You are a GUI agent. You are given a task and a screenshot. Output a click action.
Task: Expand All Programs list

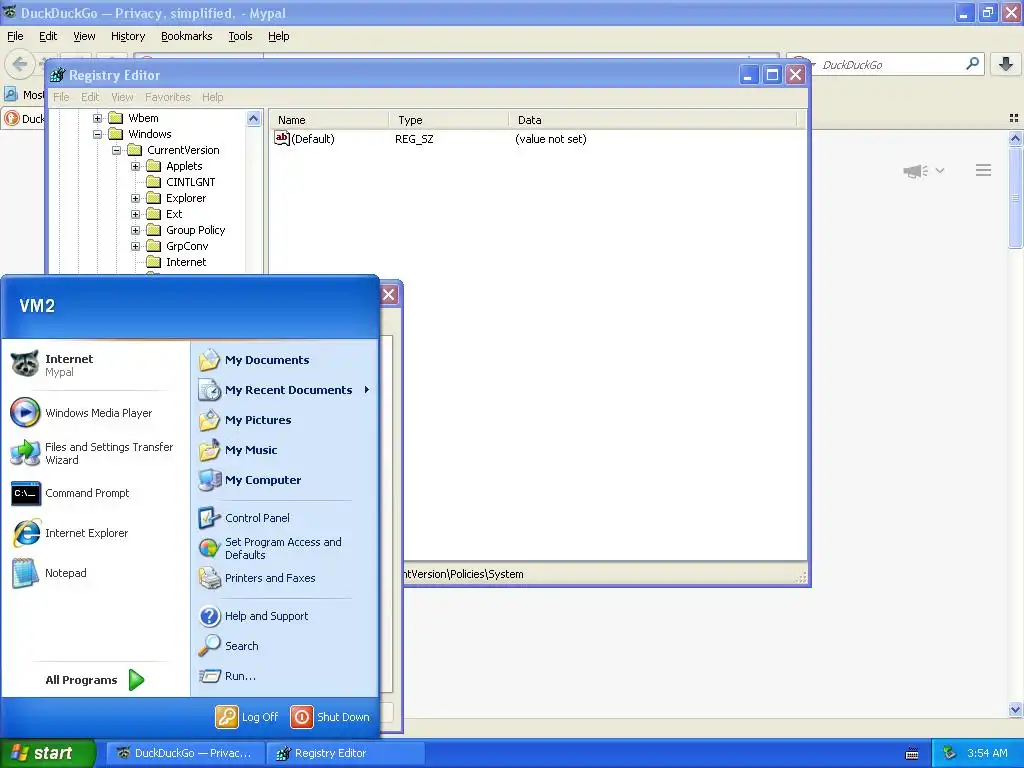pos(95,680)
